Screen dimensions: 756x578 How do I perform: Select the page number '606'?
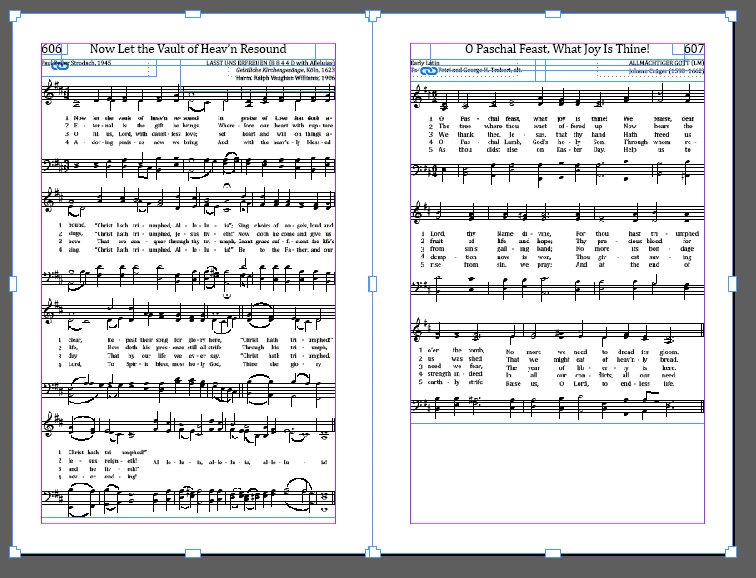[x=52, y=49]
